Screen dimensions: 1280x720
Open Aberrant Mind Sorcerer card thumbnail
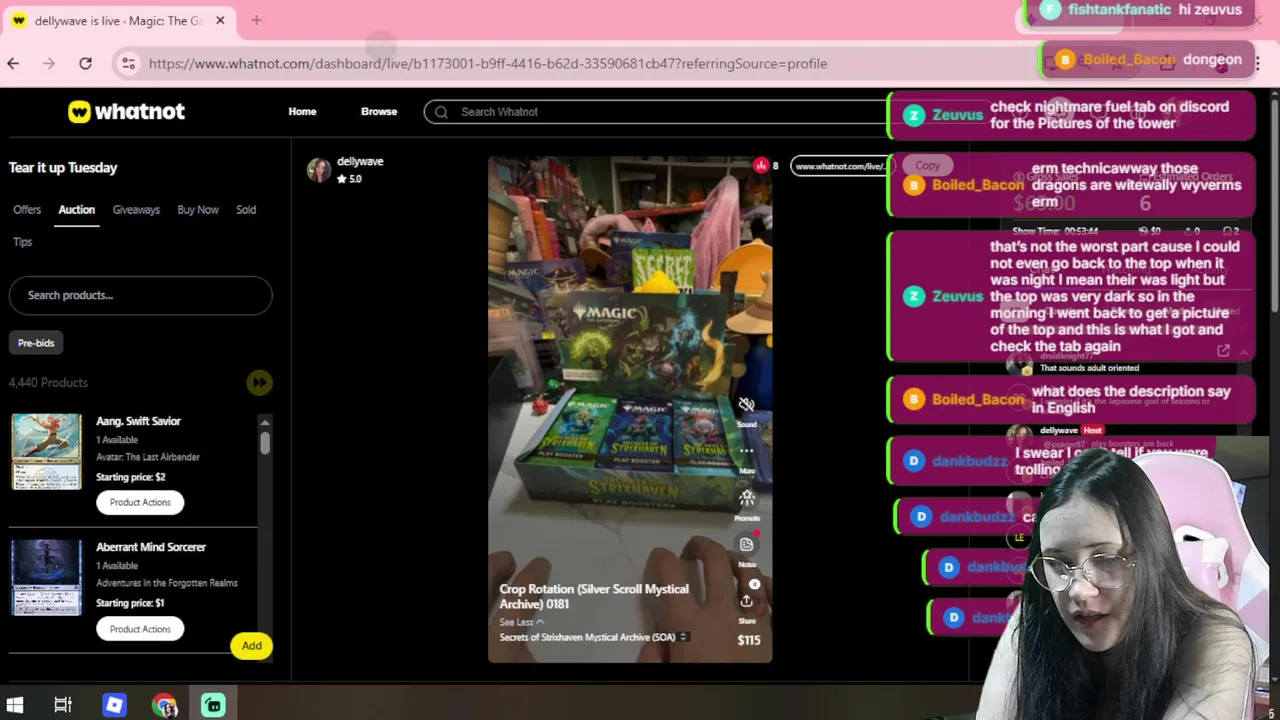tap(46, 577)
